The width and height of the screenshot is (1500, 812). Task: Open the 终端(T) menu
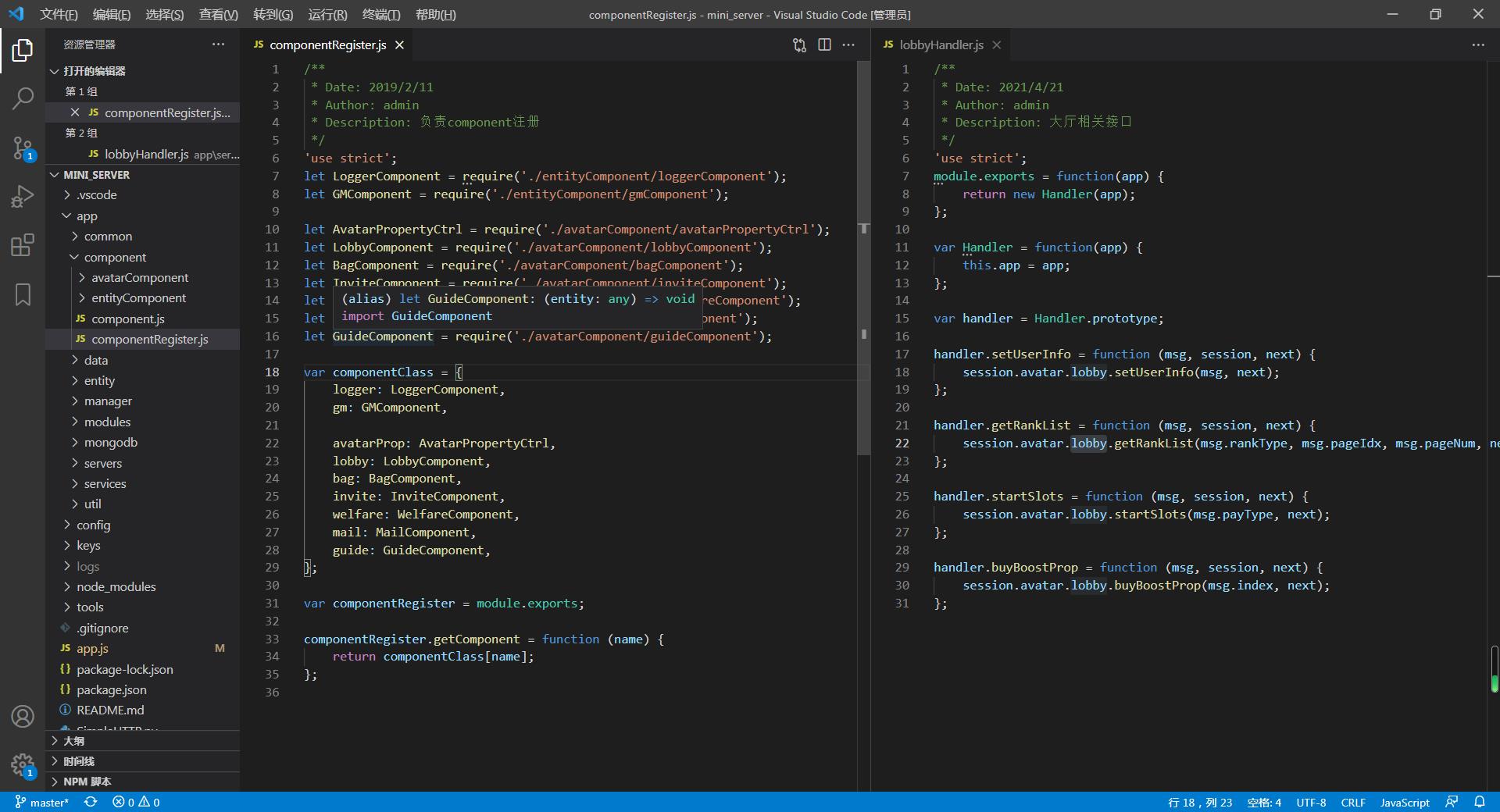pos(381,14)
